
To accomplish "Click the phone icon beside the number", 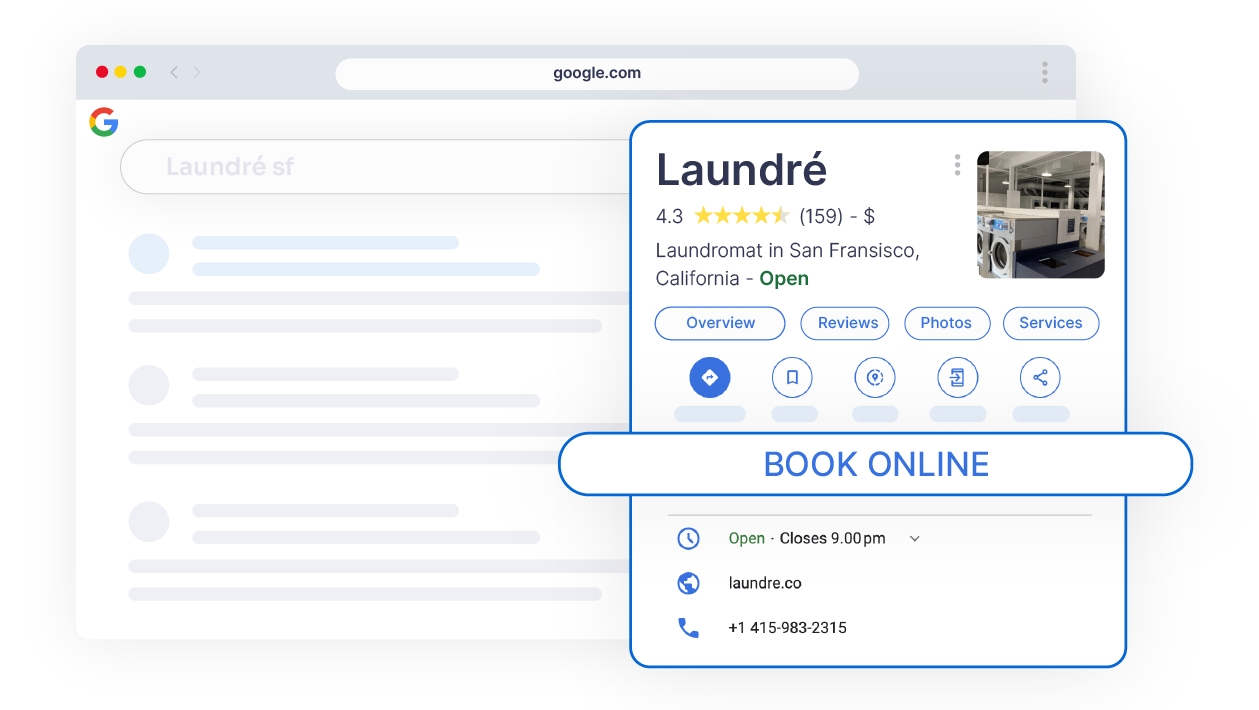I will click(x=689, y=628).
